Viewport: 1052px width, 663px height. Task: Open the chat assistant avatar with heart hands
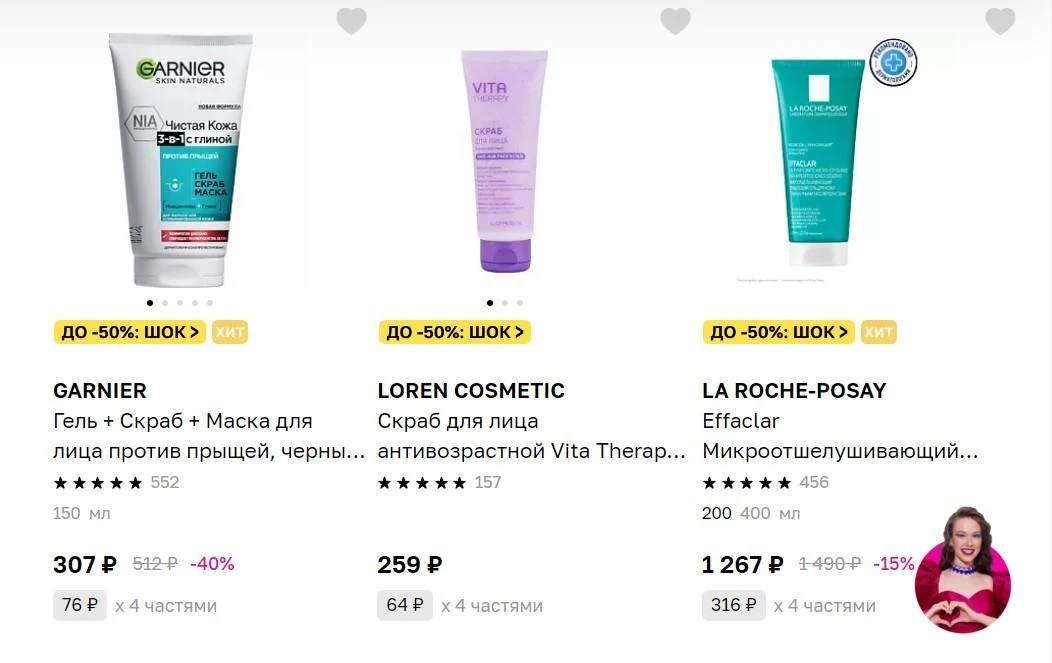pos(964,569)
